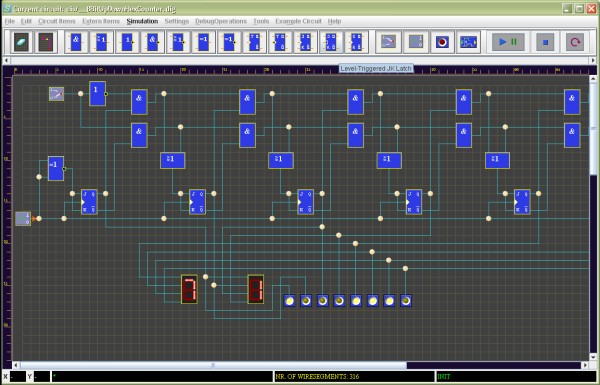Image resolution: width=600 pixels, height=385 pixels.
Task: Open the Example Circuit menu
Action: point(298,21)
